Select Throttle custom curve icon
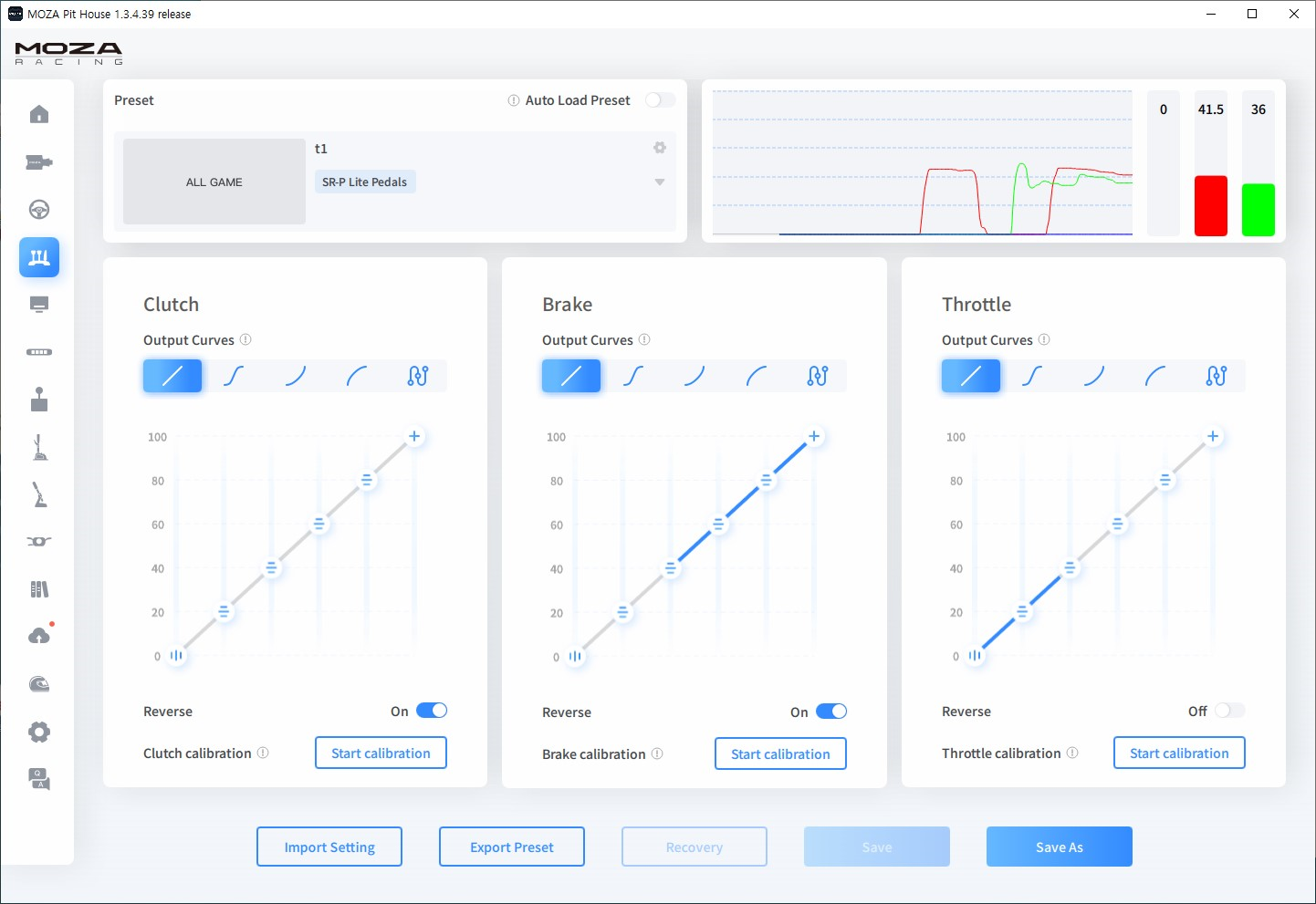The width and height of the screenshot is (1316, 904). [1217, 376]
